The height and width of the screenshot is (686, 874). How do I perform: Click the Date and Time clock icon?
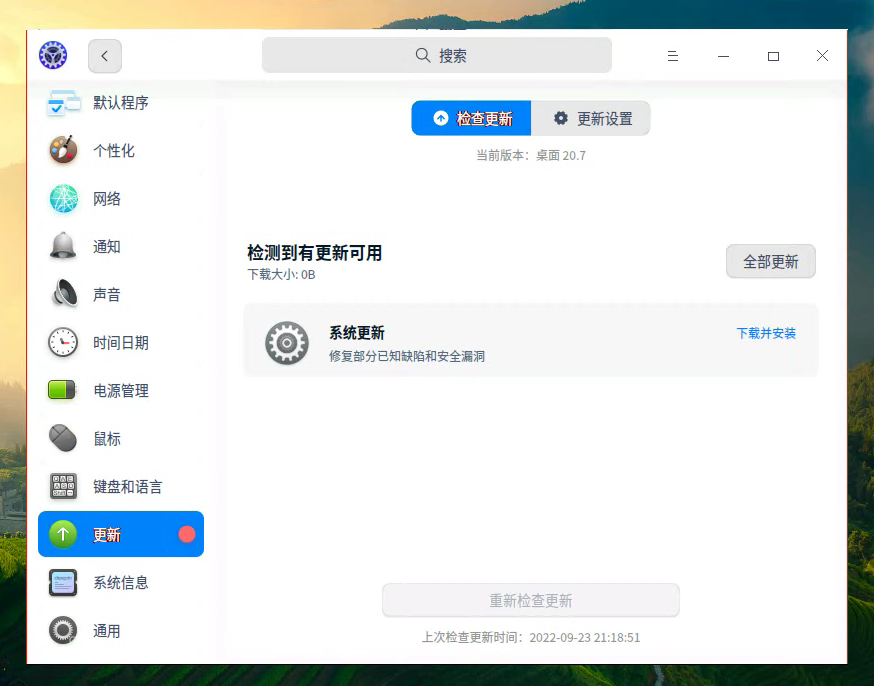tap(63, 342)
